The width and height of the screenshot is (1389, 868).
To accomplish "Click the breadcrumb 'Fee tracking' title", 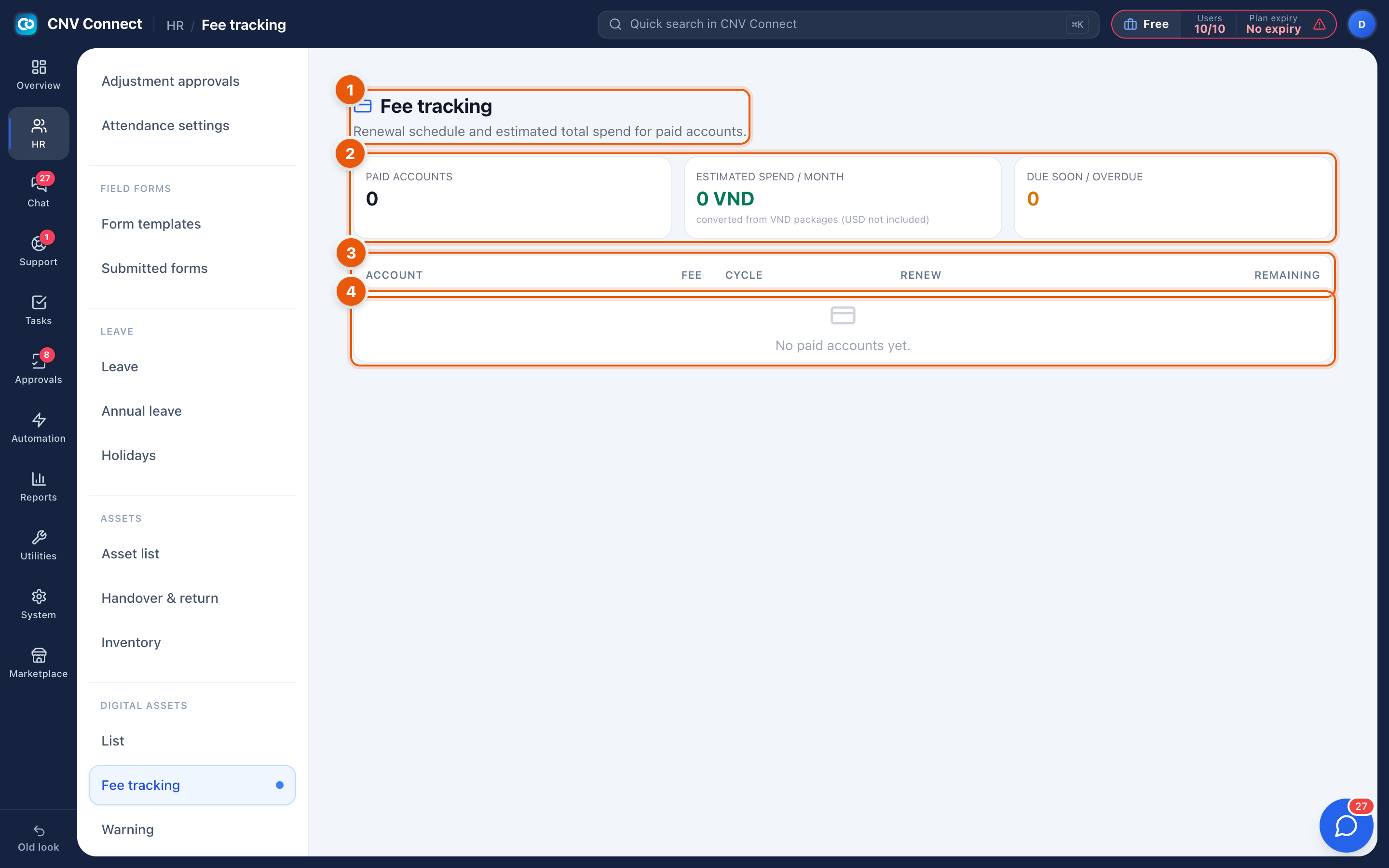I will click(244, 25).
